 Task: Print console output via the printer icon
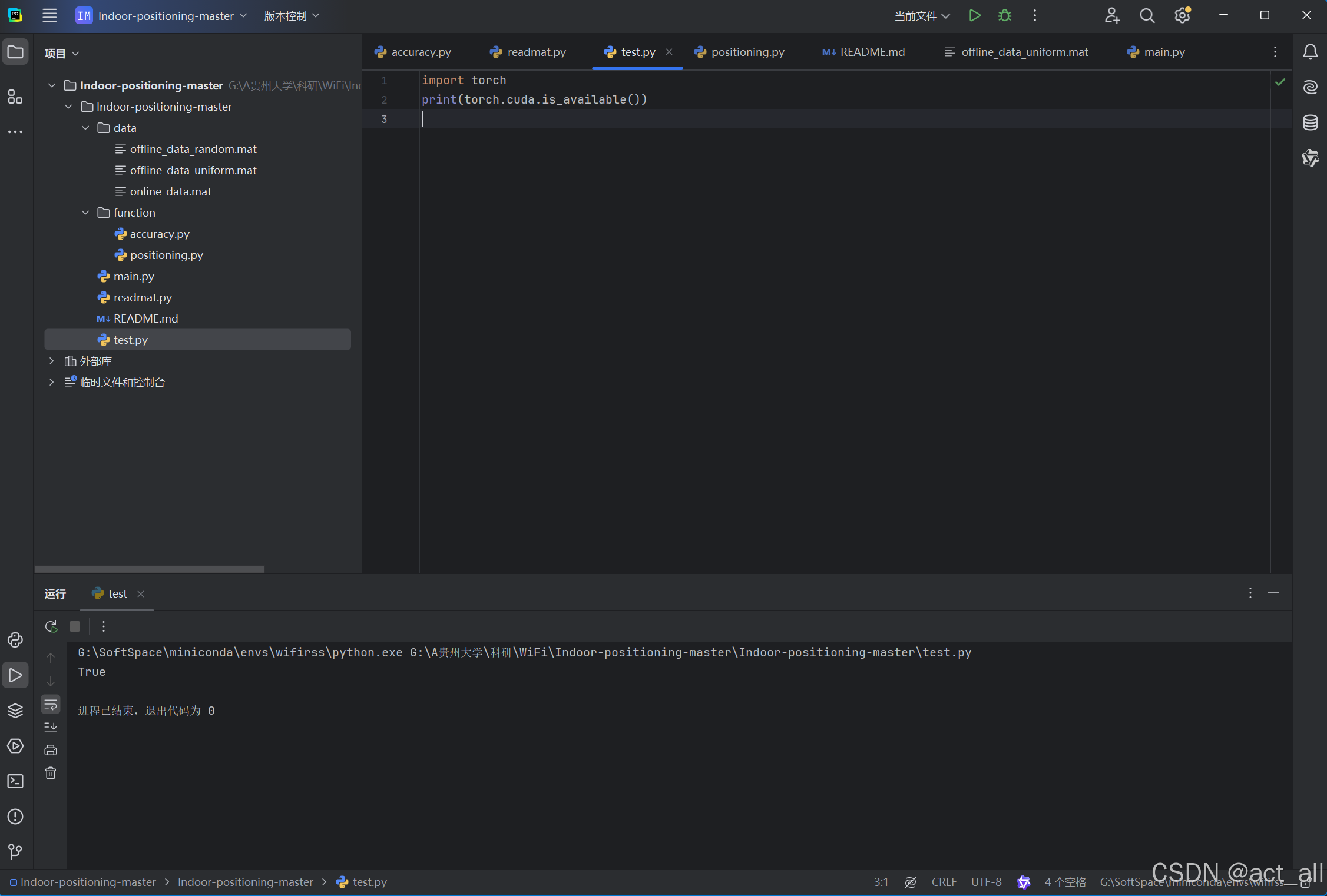[x=51, y=749]
